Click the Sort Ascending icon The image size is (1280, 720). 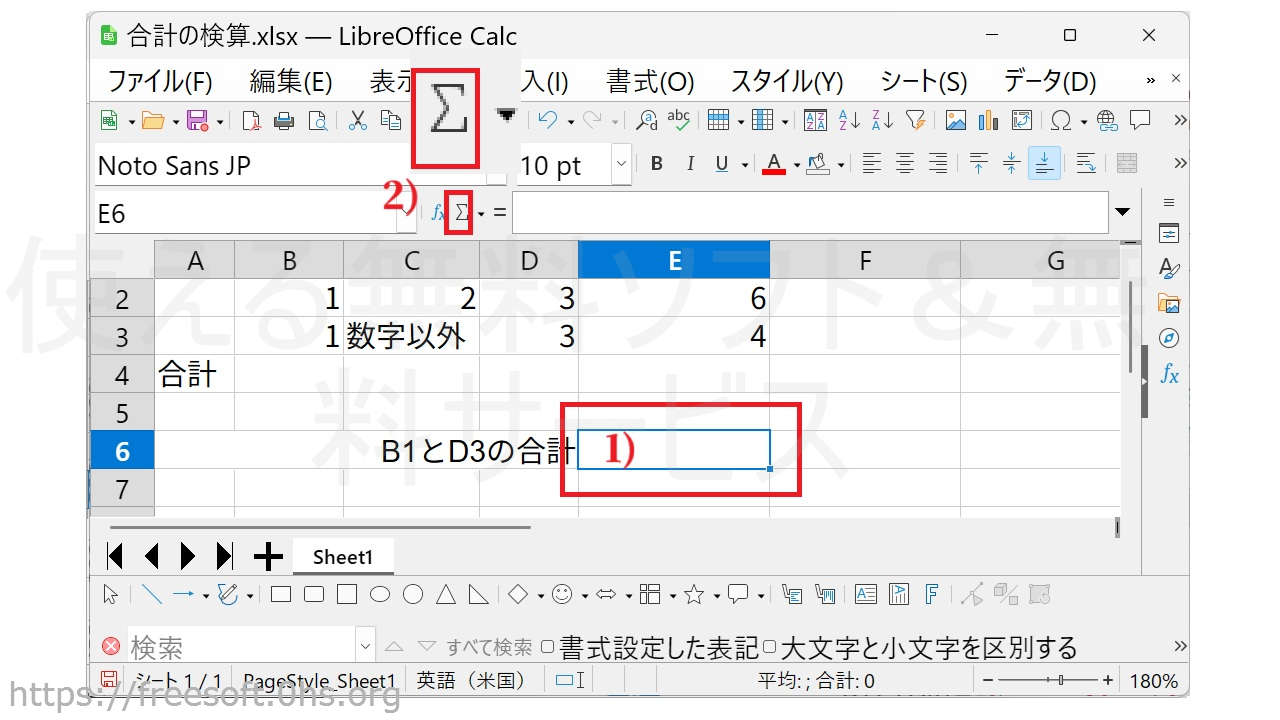[x=849, y=121]
